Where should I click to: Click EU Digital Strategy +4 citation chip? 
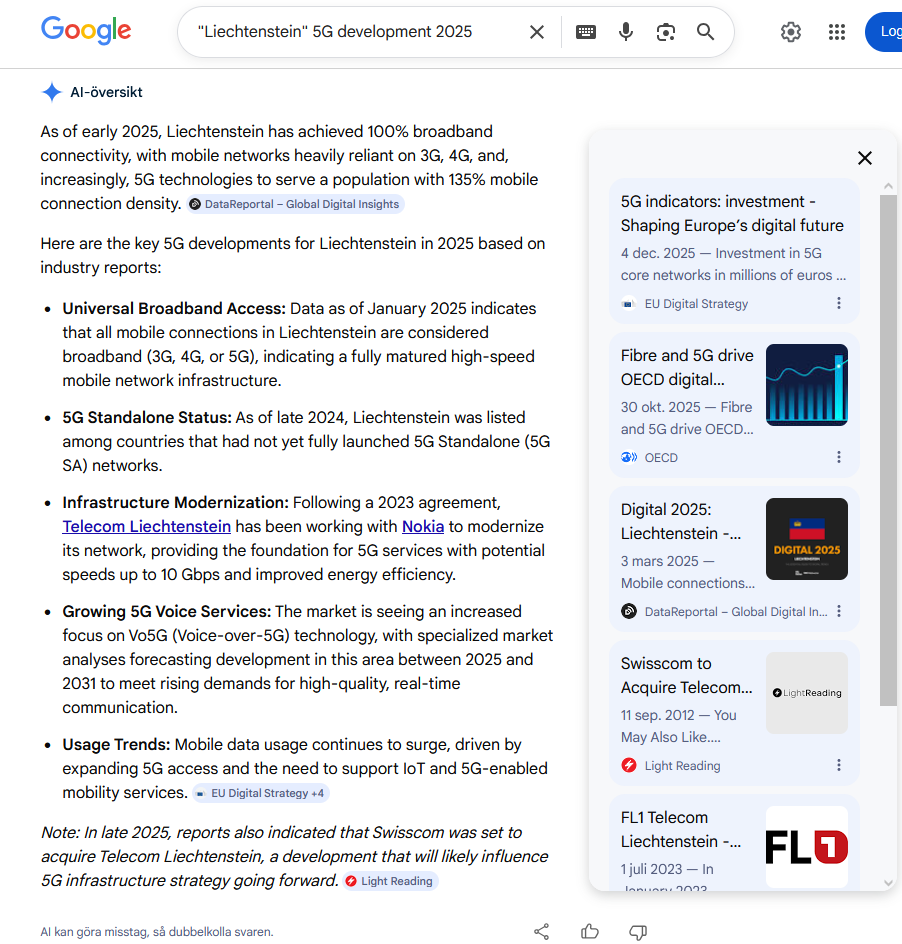[x=261, y=793]
